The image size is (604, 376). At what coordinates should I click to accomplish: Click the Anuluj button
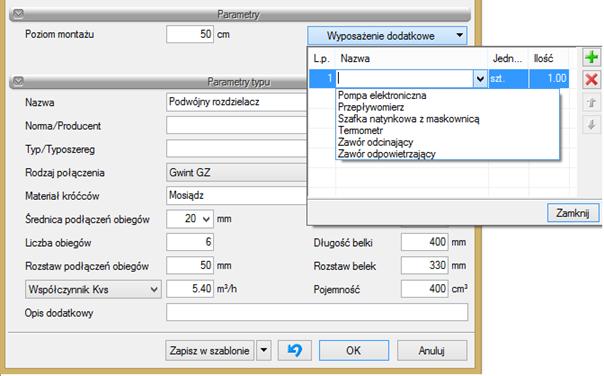click(x=432, y=351)
